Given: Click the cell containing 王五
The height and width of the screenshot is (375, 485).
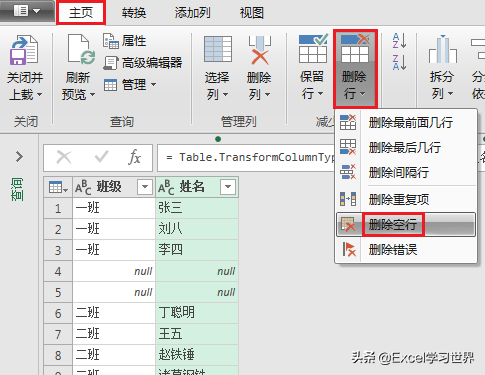Looking at the screenshot, I should [197, 334].
